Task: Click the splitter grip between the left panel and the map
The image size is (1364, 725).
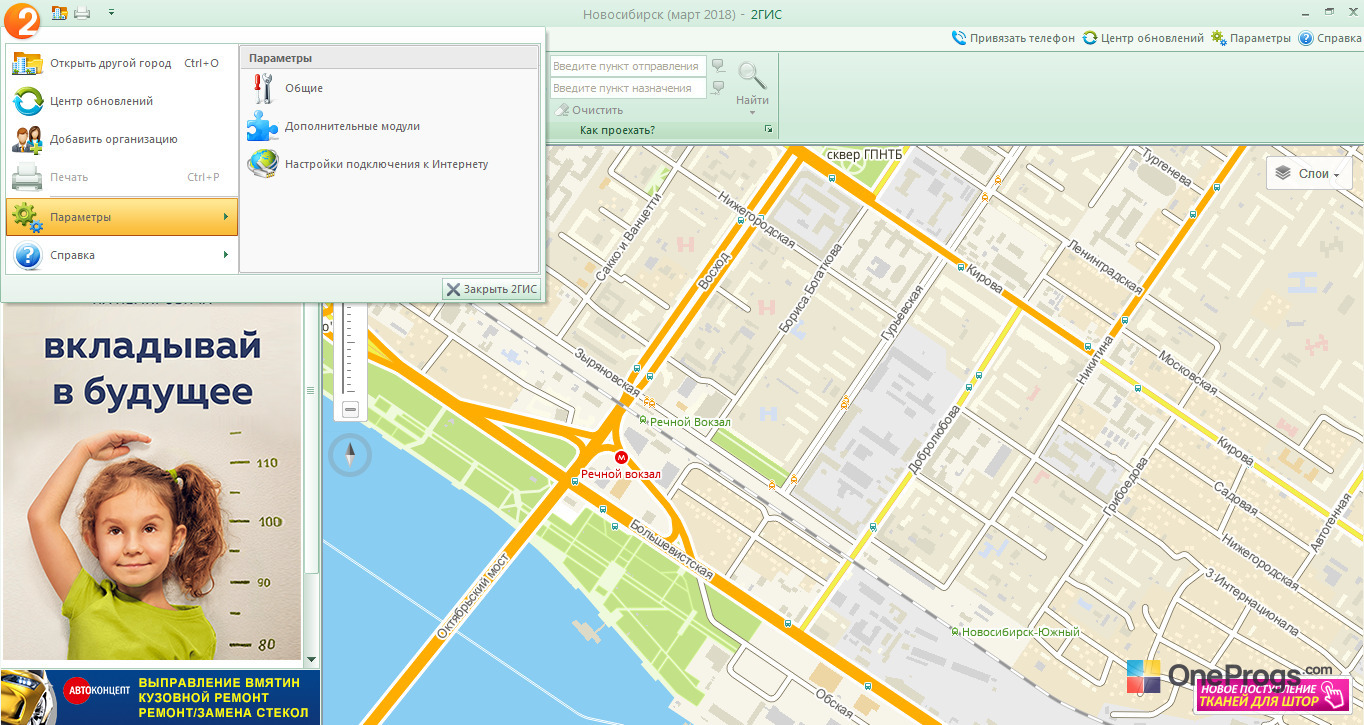Action: tap(309, 390)
